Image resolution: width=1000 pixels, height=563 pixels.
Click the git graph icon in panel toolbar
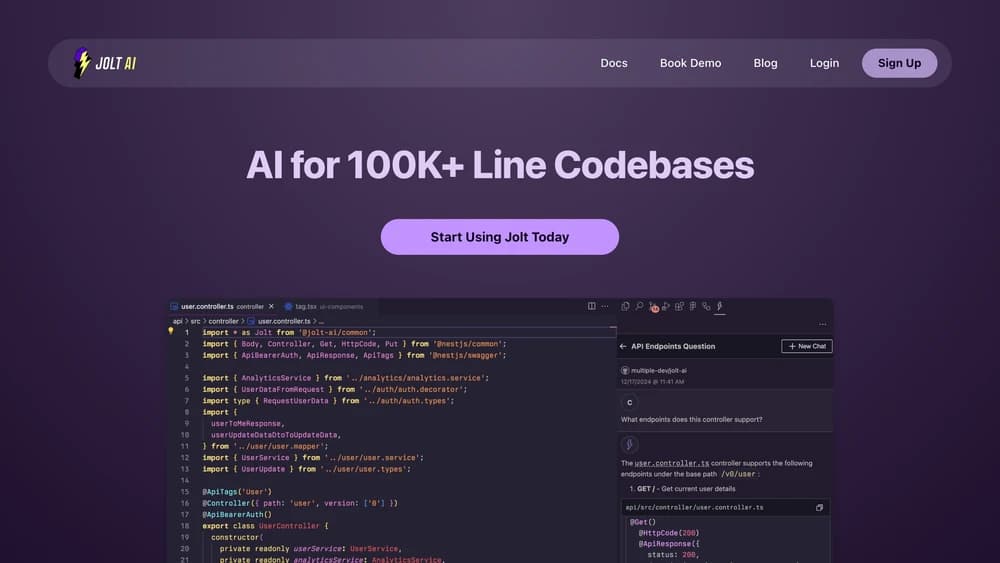pyautogui.click(x=706, y=306)
